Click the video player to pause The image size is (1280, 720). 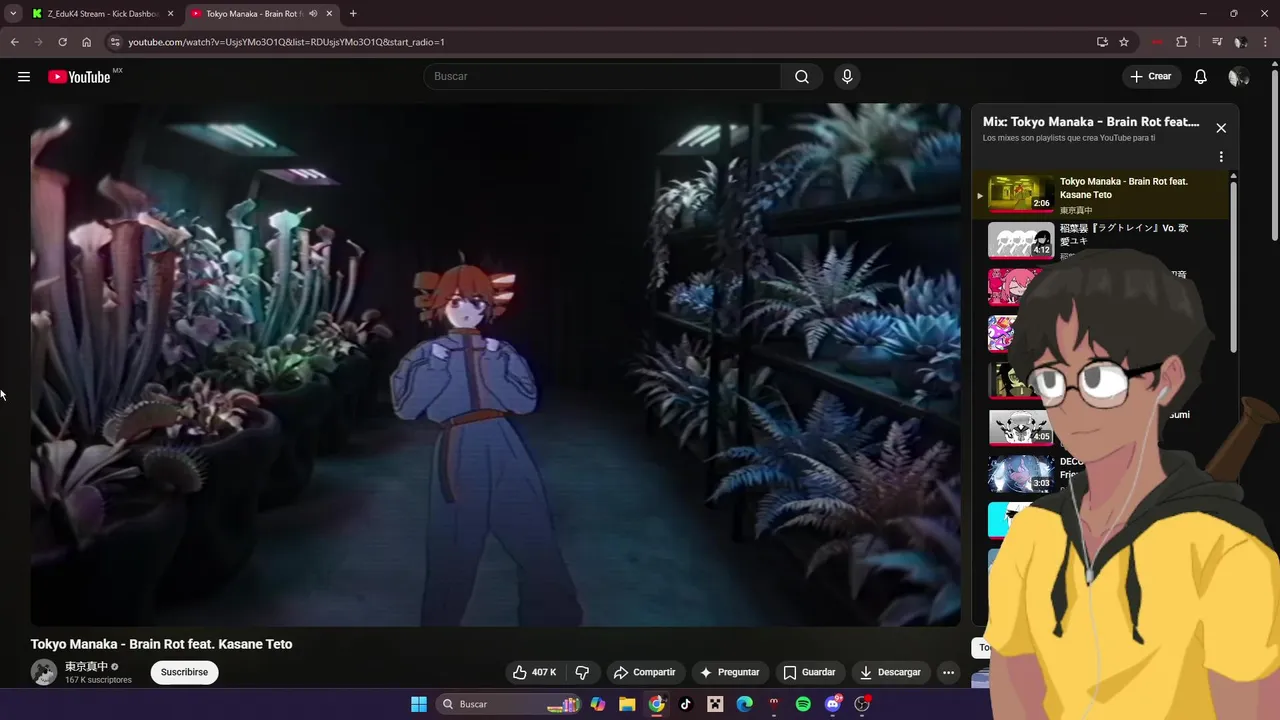tap(495, 365)
